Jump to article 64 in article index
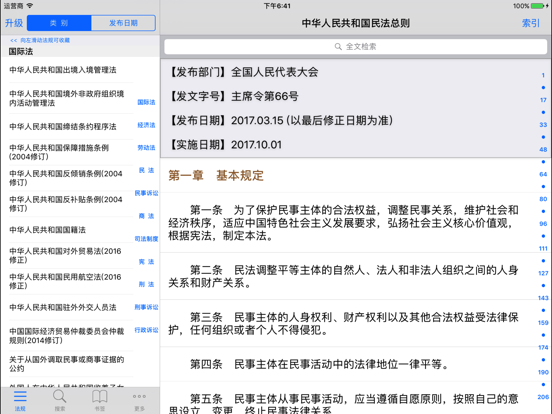The image size is (552, 414). point(543,174)
